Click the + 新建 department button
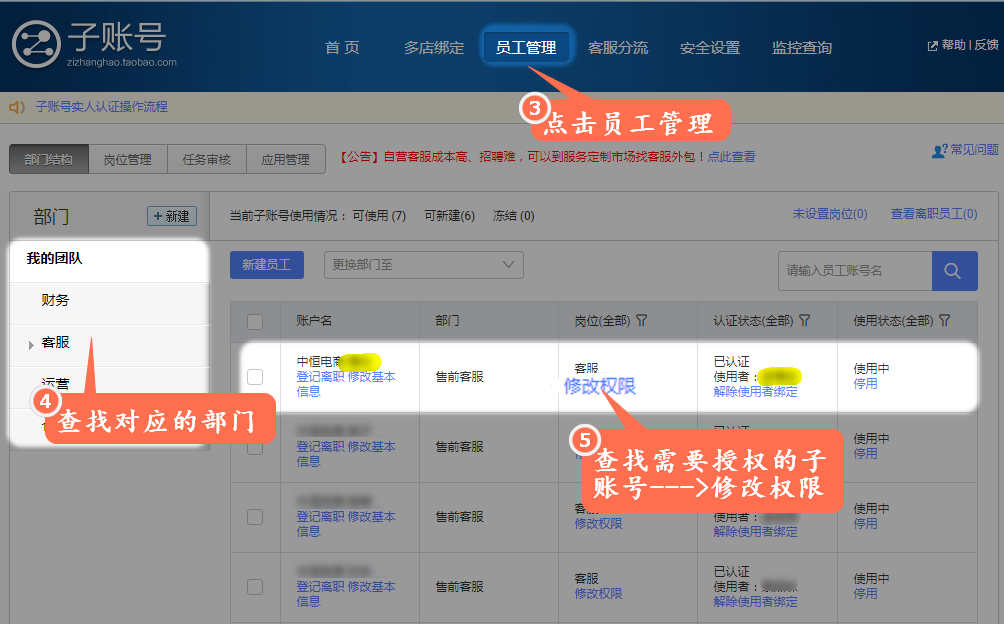Viewport: 1004px width, 624px height. point(171,216)
